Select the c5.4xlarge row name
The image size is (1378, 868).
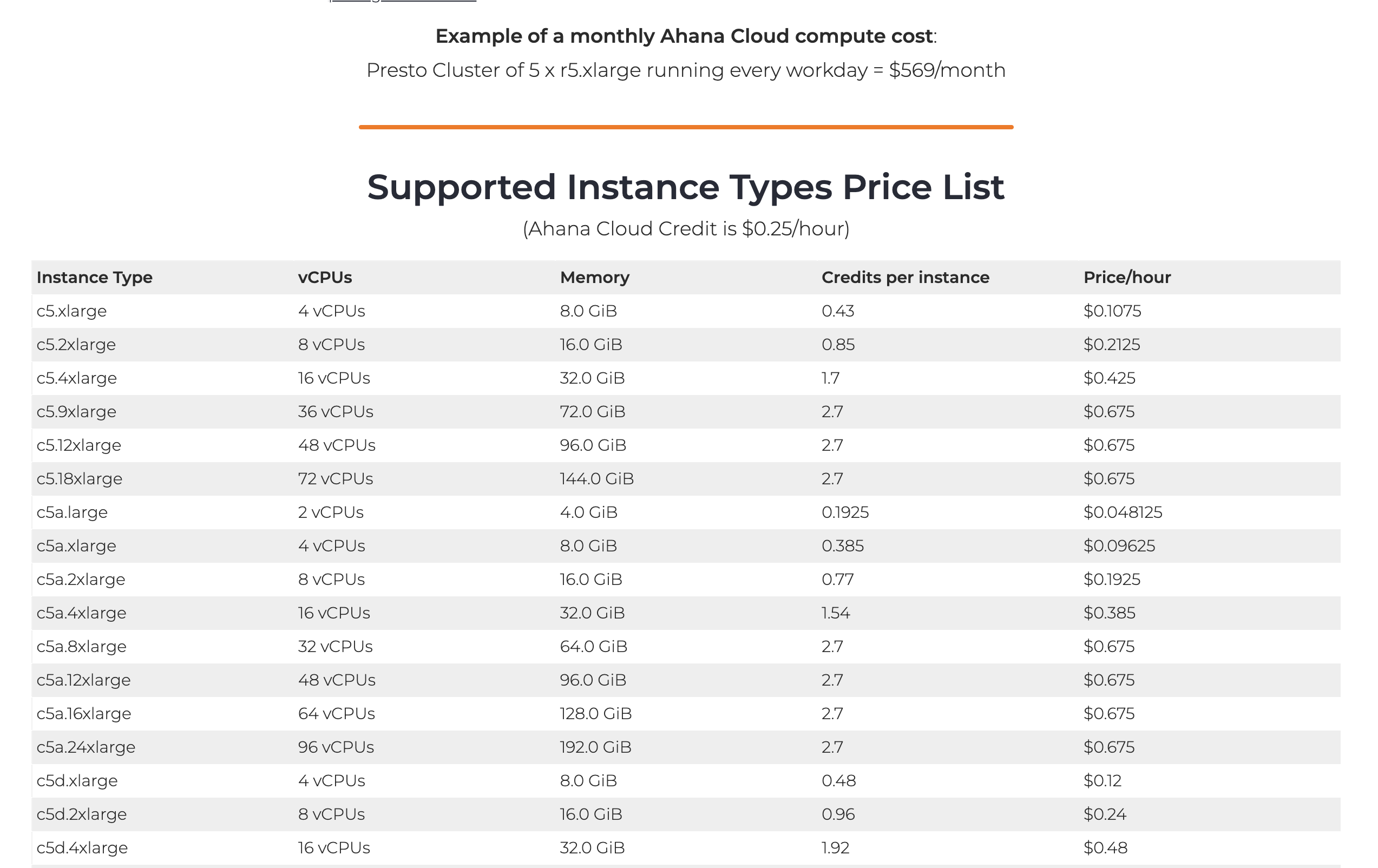(77, 378)
